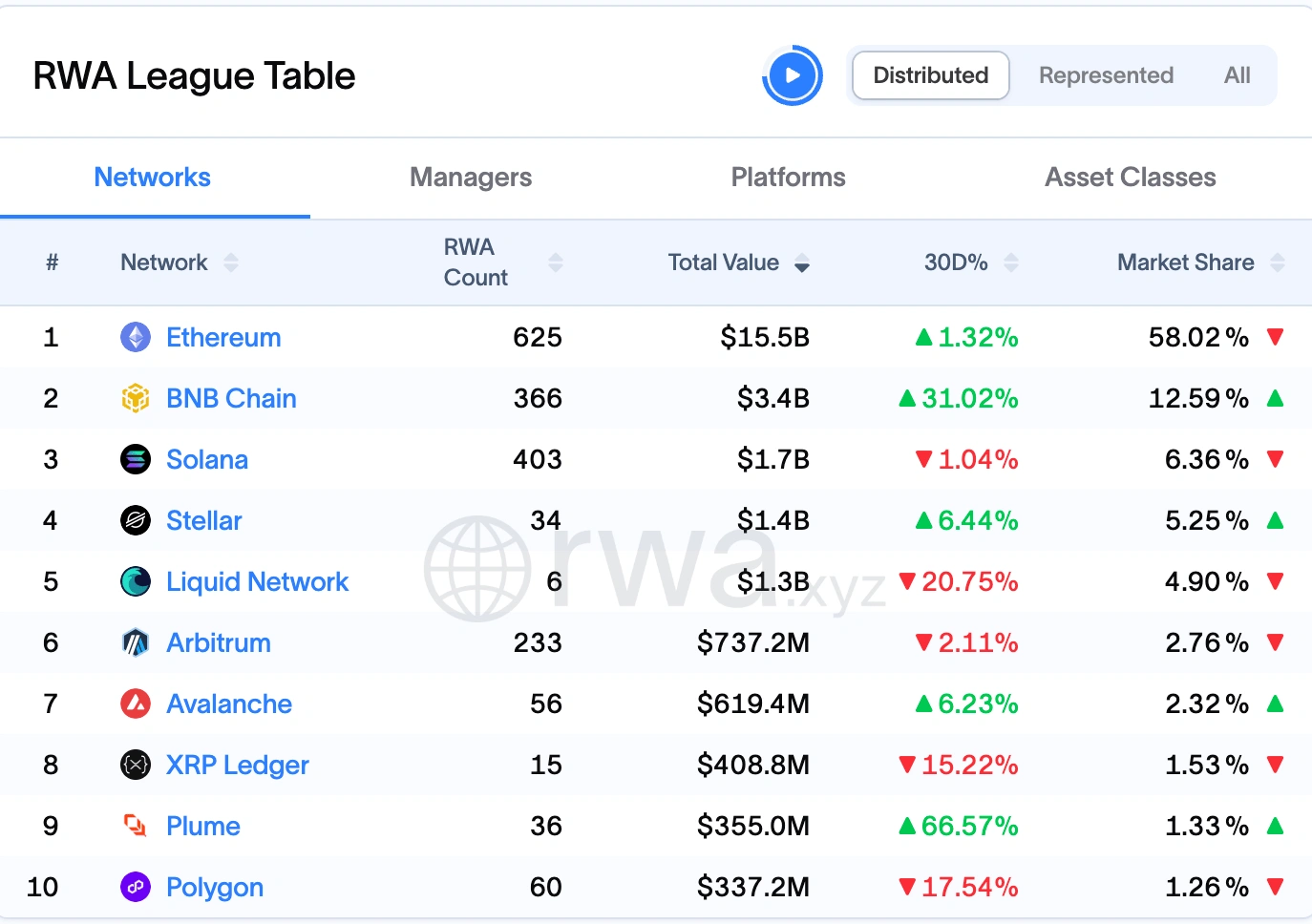1312x924 pixels.
Task: Sort by Total Value column arrow
Action: pyautogui.click(x=802, y=262)
